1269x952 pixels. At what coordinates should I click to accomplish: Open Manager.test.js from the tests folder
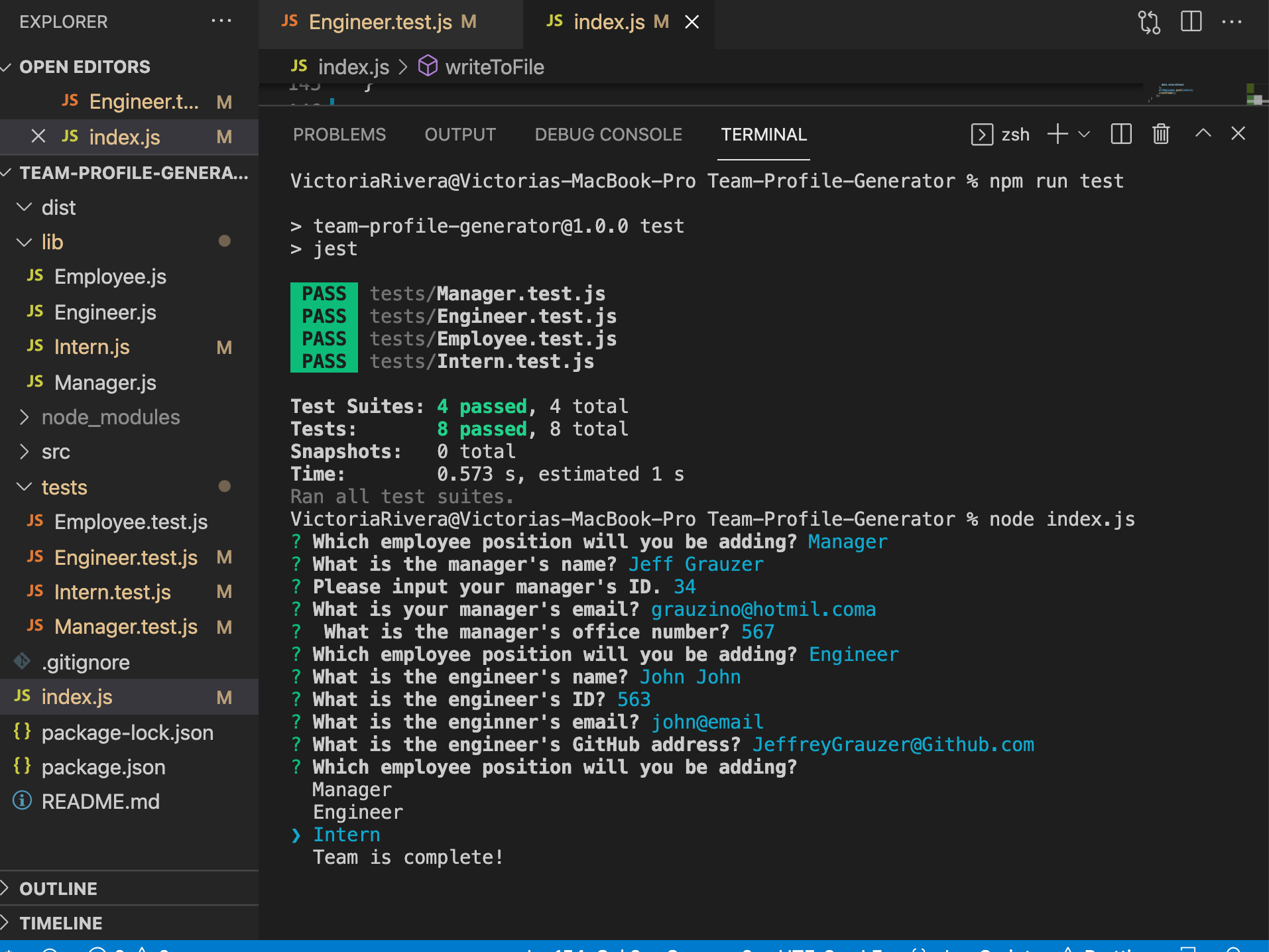(x=126, y=626)
